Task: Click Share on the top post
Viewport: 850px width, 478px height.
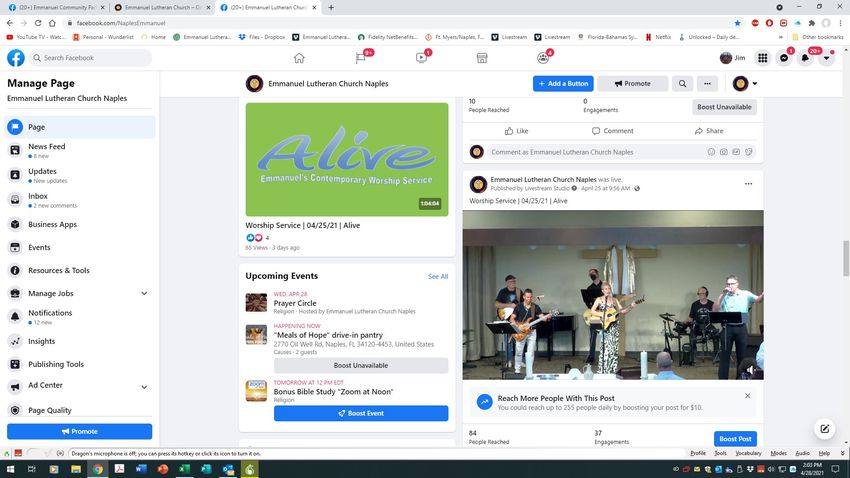Action: point(709,131)
